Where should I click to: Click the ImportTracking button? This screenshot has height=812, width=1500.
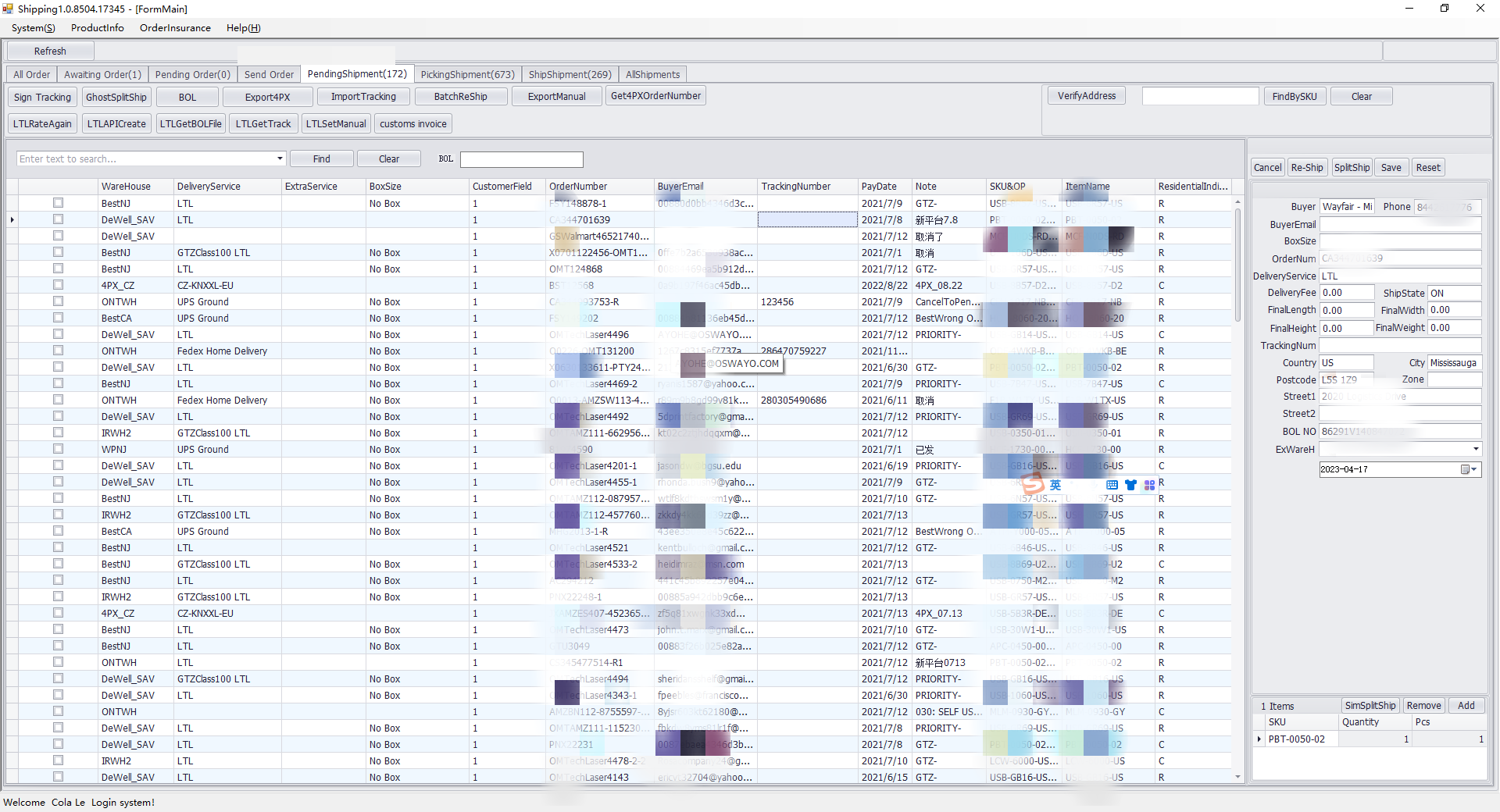363,97
